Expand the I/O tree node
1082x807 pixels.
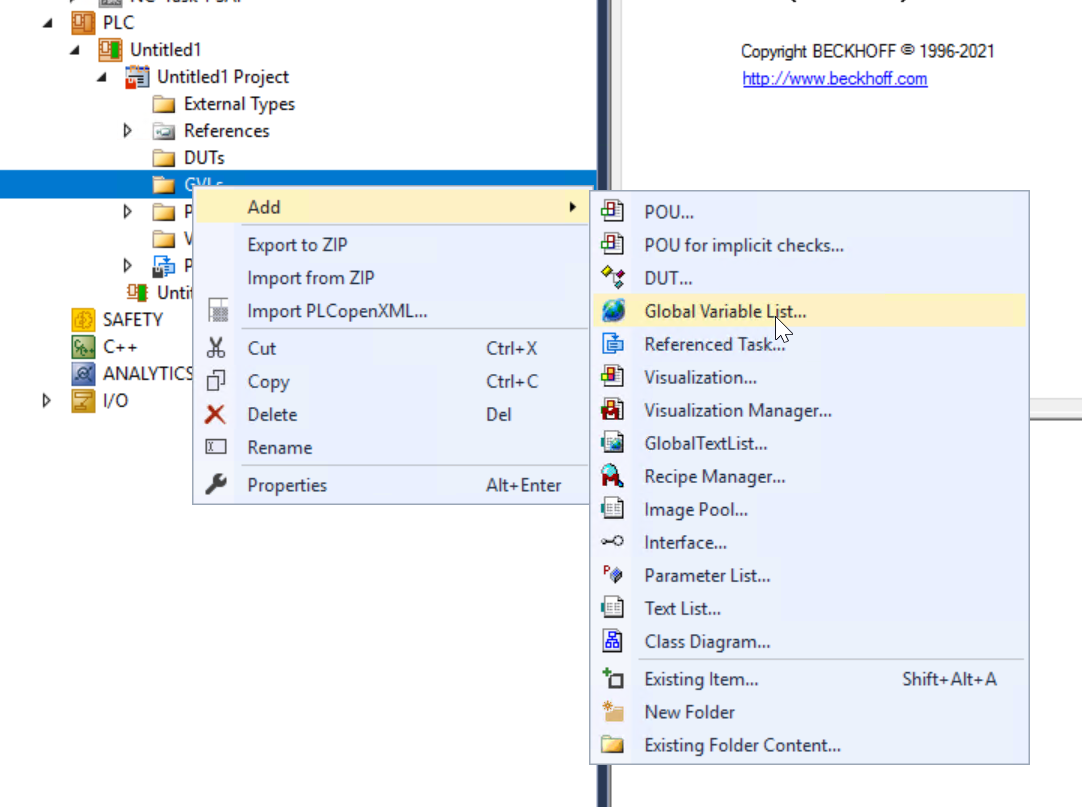pyautogui.click(x=46, y=400)
